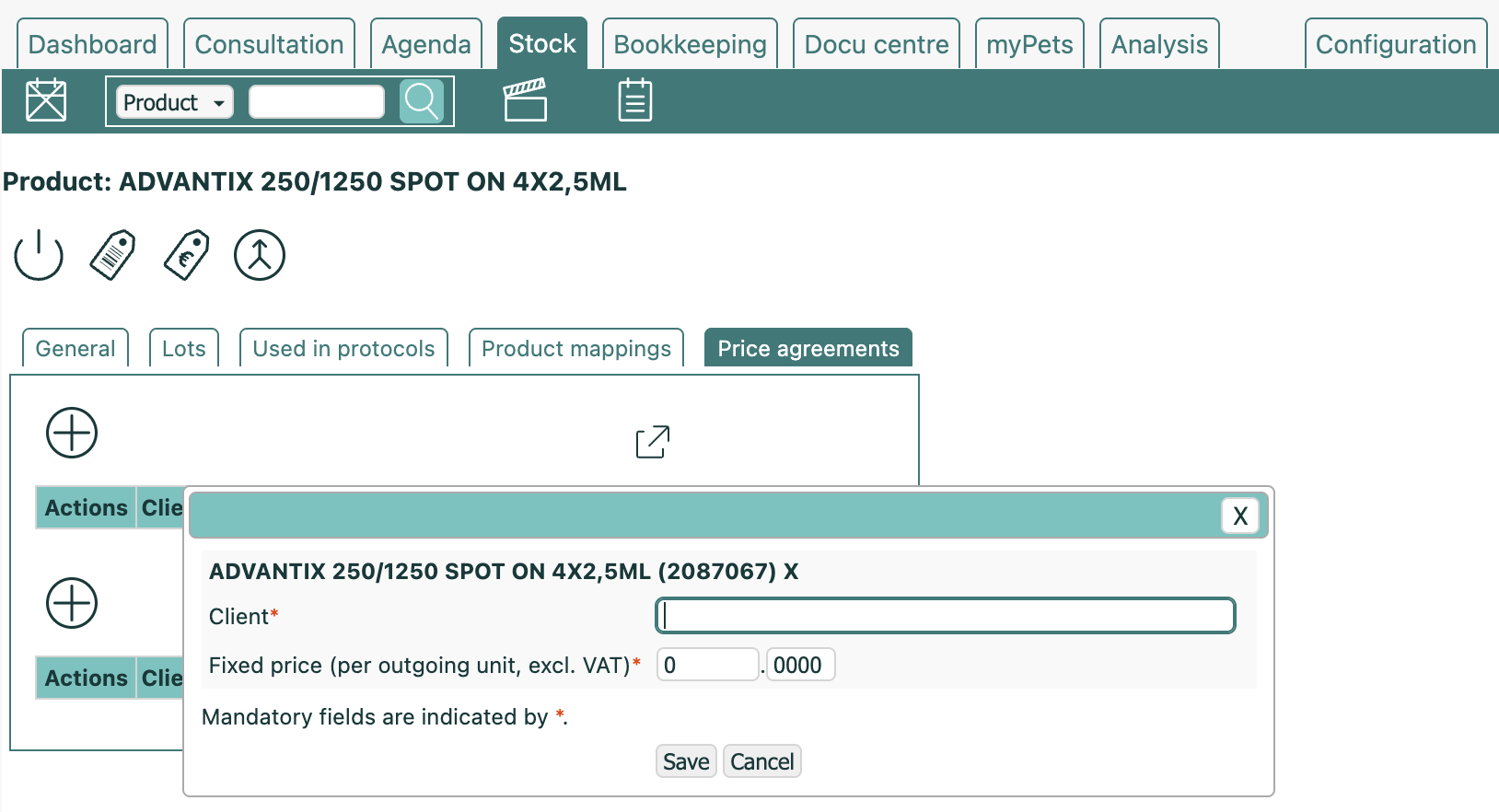Select the Stock tab

click(542, 43)
